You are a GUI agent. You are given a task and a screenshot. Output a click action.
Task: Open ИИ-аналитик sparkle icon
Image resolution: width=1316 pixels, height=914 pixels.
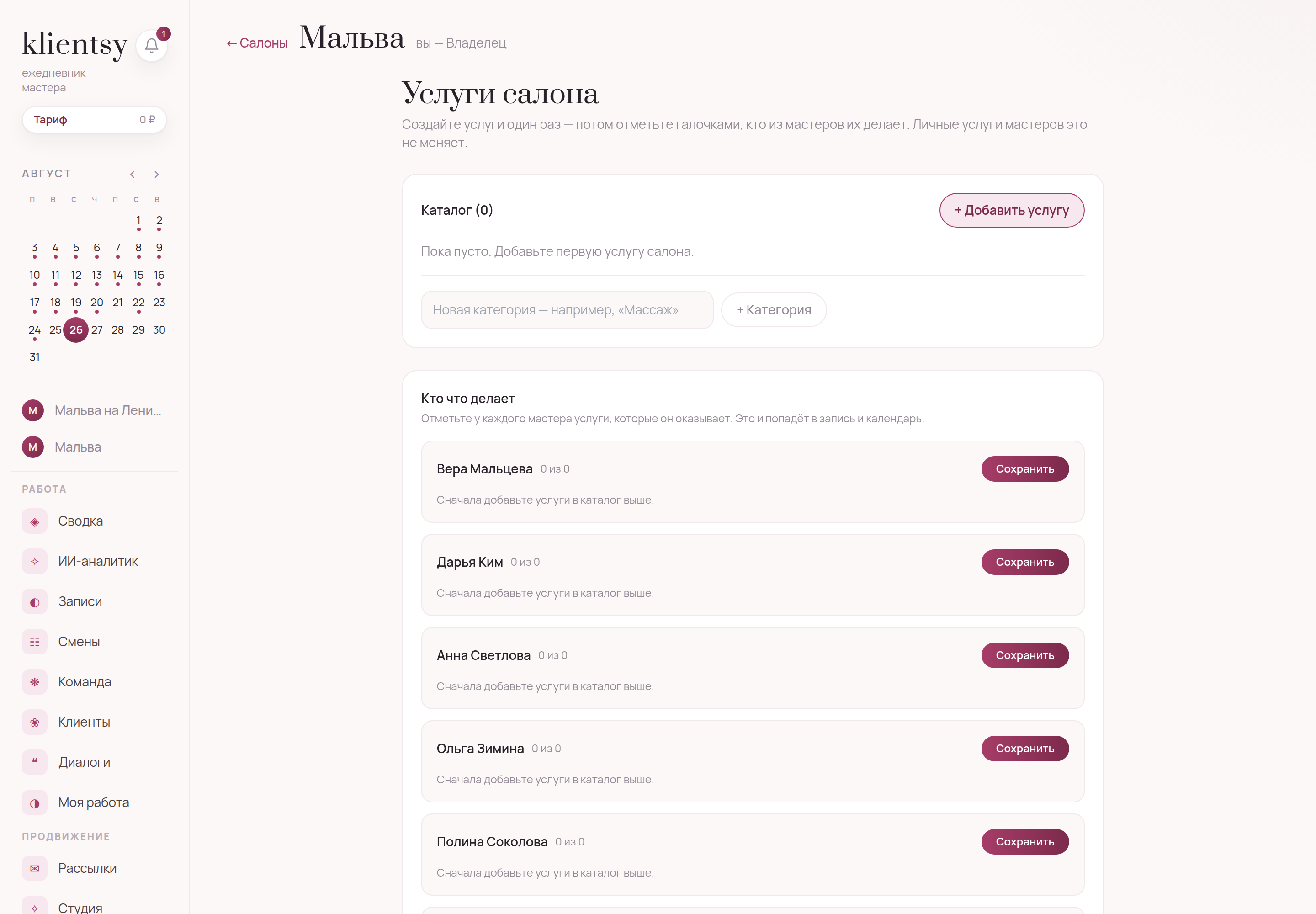pyautogui.click(x=35, y=561)
